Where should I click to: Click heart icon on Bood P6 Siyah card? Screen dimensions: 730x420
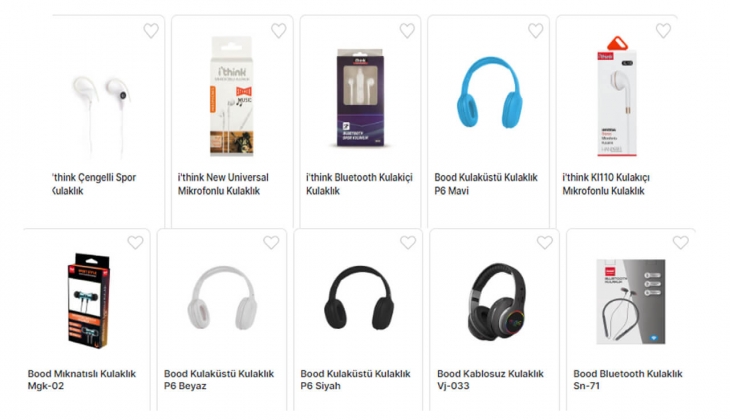(408, 242)
